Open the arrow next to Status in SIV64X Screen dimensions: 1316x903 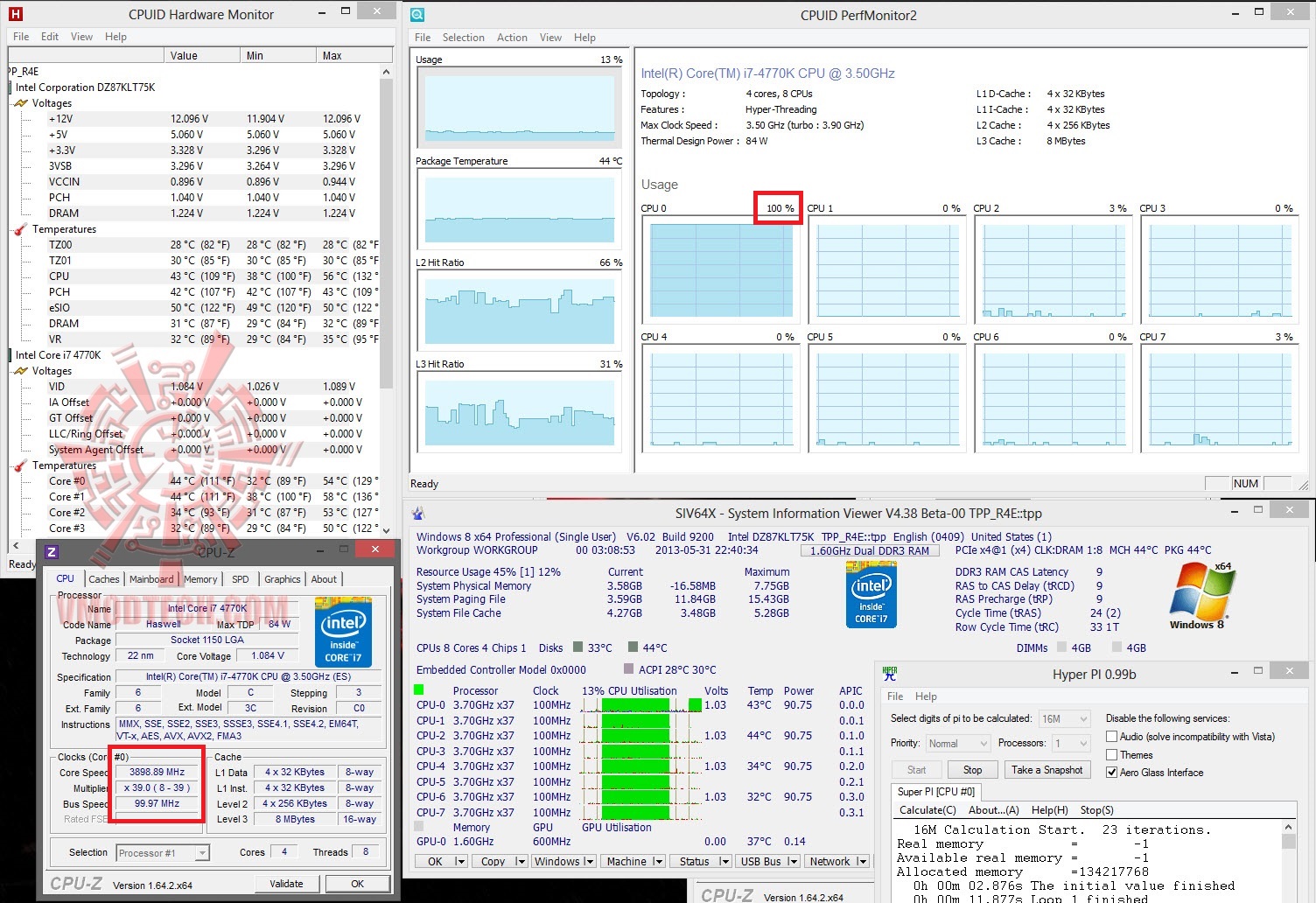pos(724,862)
